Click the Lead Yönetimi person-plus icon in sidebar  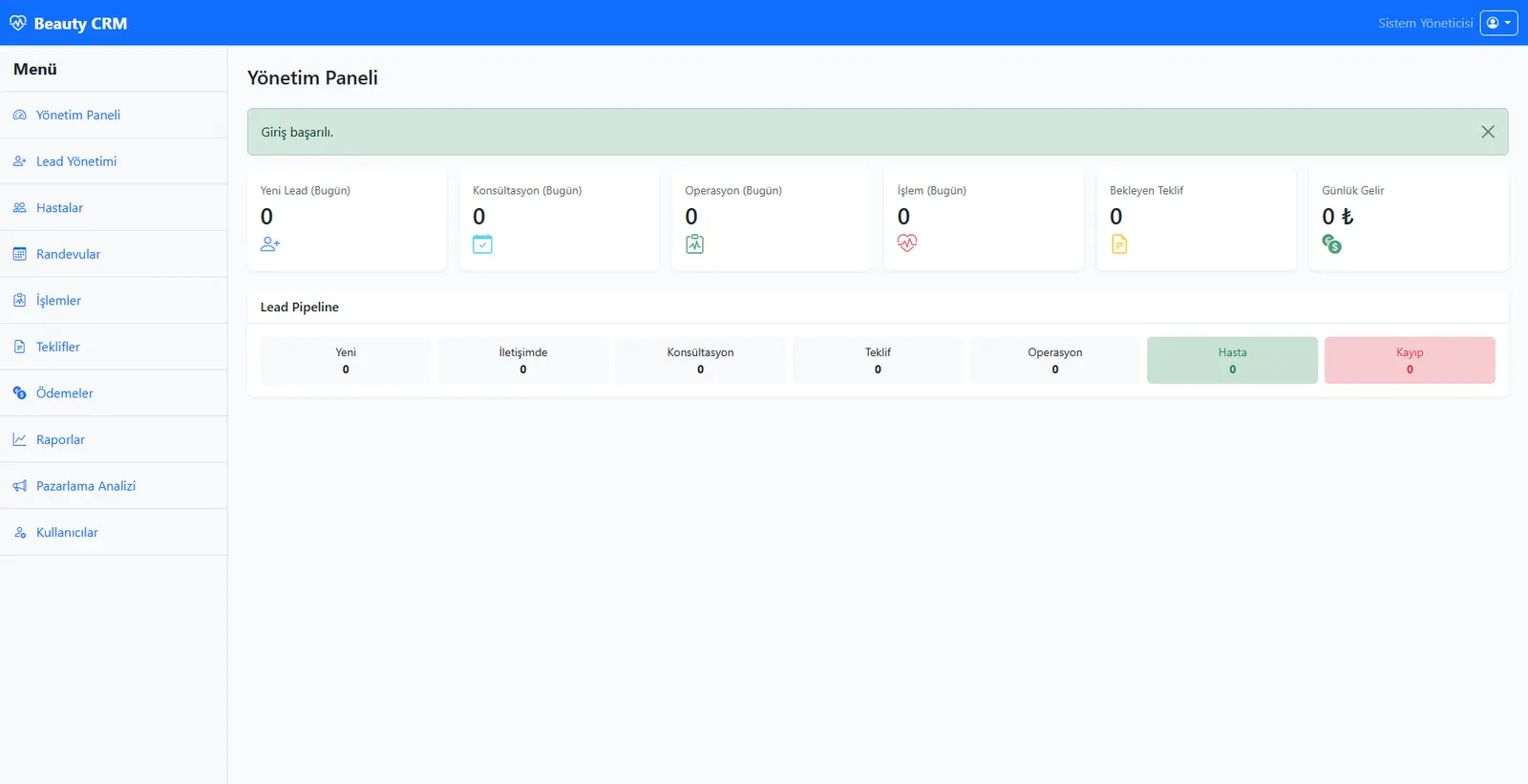[20, 161]
